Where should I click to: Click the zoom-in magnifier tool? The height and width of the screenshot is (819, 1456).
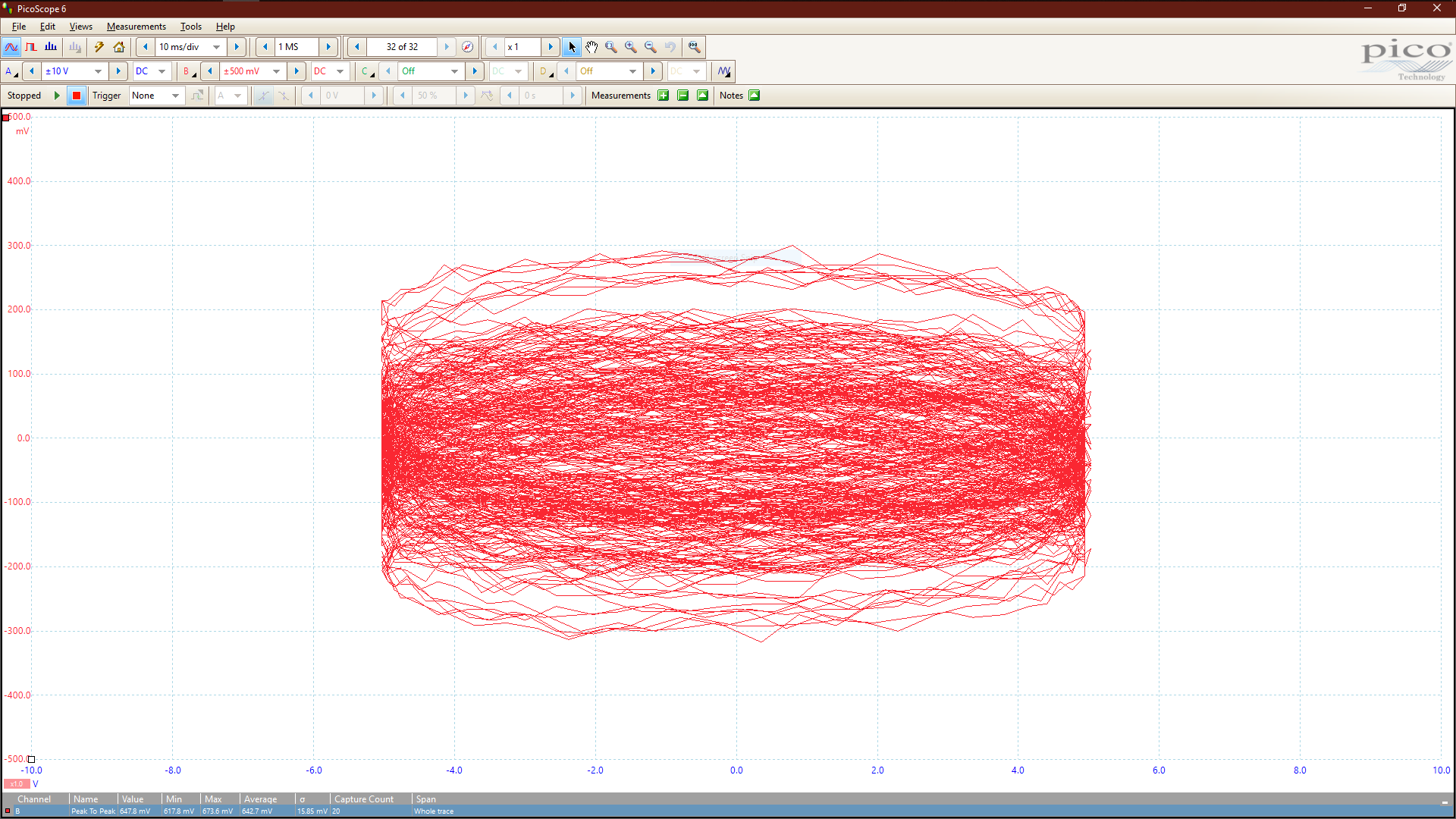pos(631,47)
